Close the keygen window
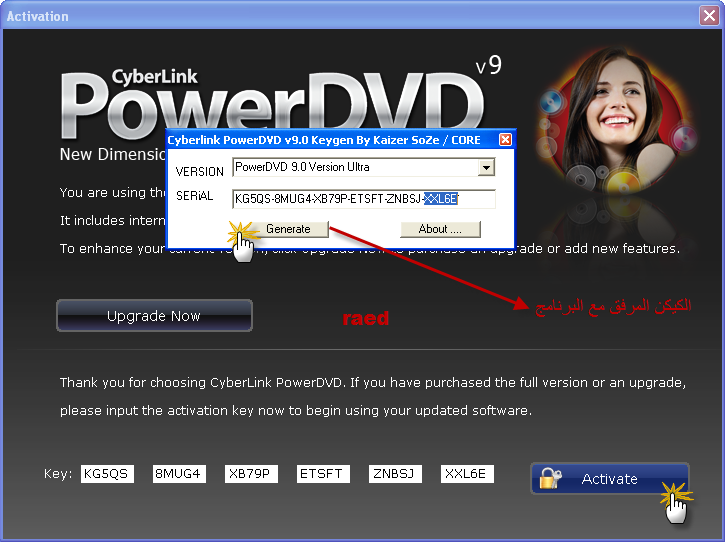This screenshot has height=542, width=725. 505,140
